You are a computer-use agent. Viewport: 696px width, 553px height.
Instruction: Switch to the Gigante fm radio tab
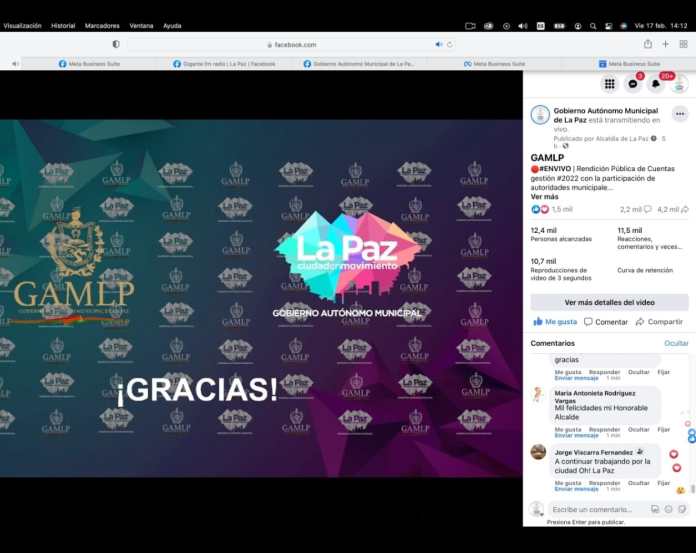(x=224, y=63)
